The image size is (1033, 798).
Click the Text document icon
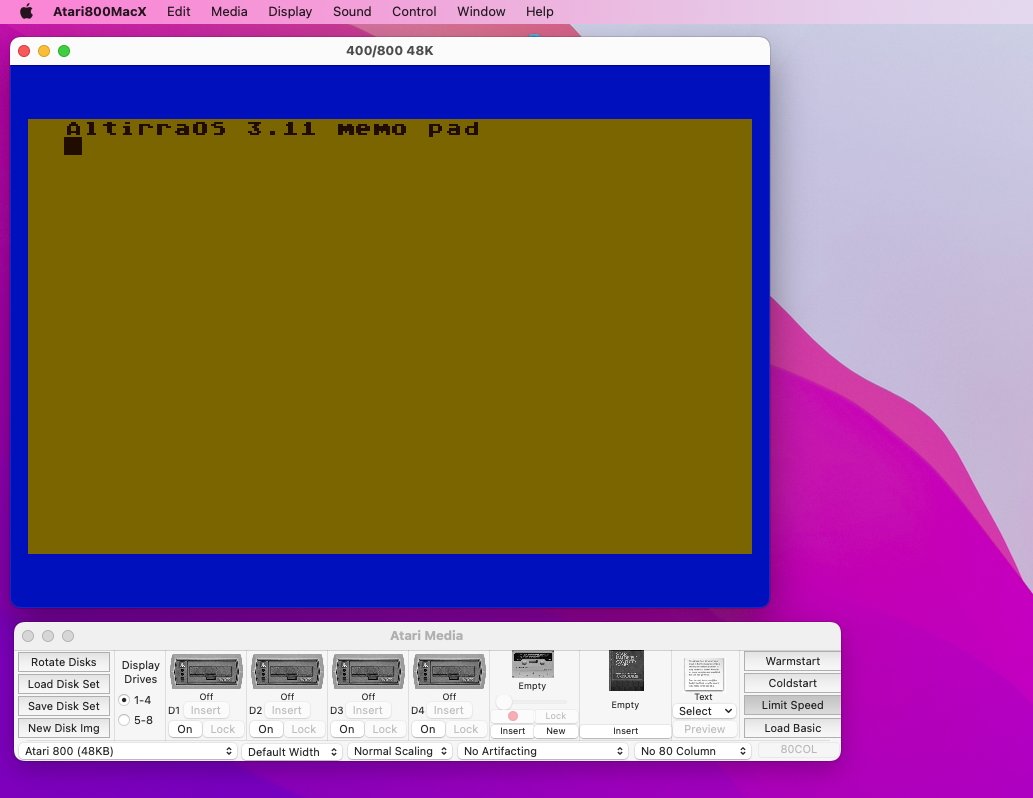click(704, 673)
